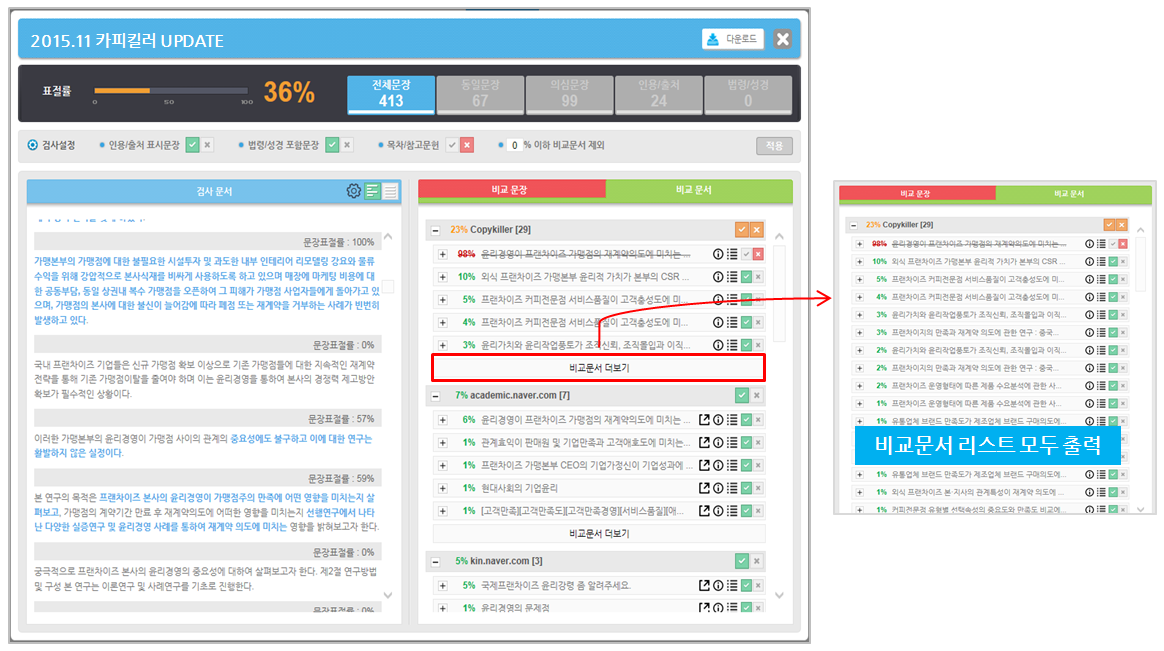Open list view for the 98% entry
Viewport: 1164px width, 651px height.
click(x=732, y=254)
